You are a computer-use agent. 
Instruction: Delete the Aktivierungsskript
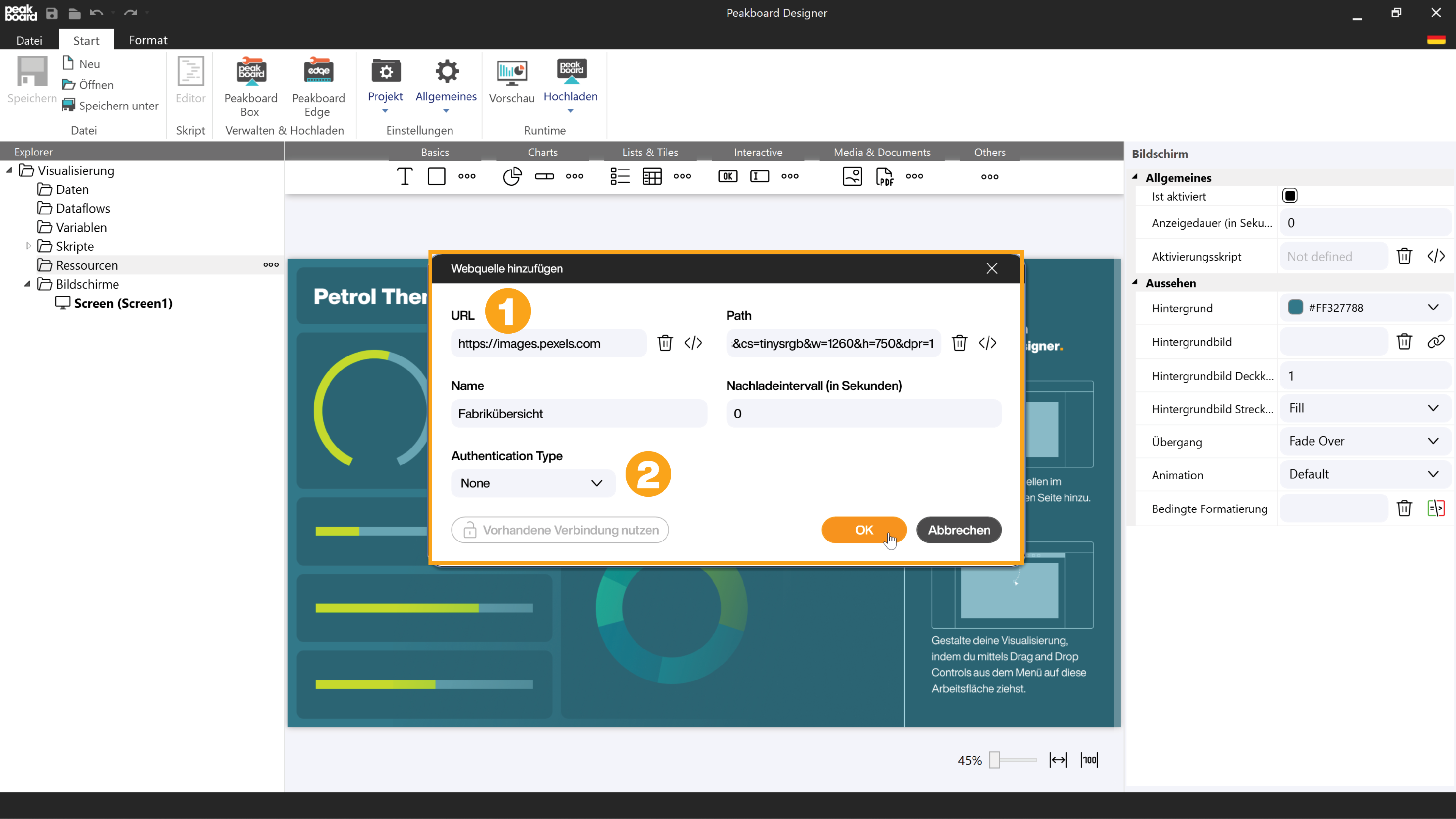point(1404,256)
